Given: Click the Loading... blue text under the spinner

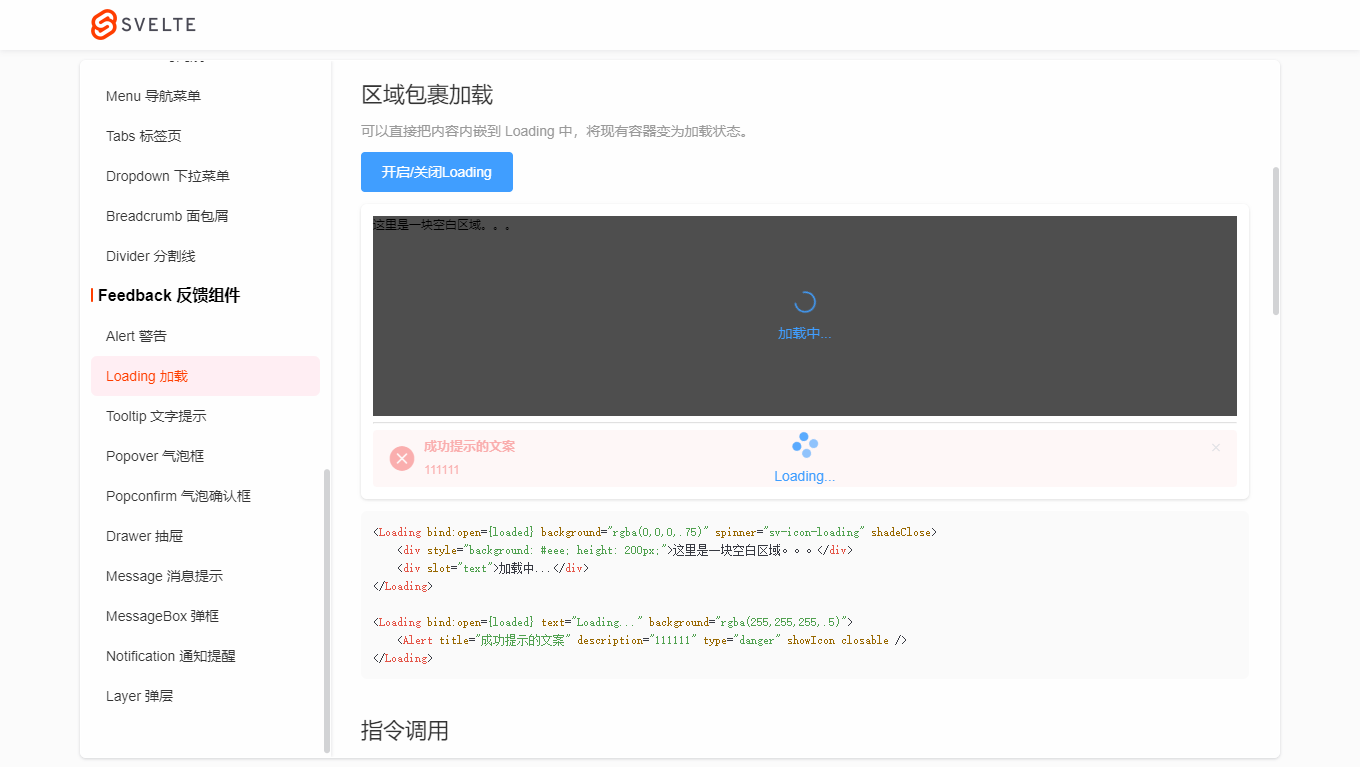Looking at the screenshot, I should (x=804, y=475).
